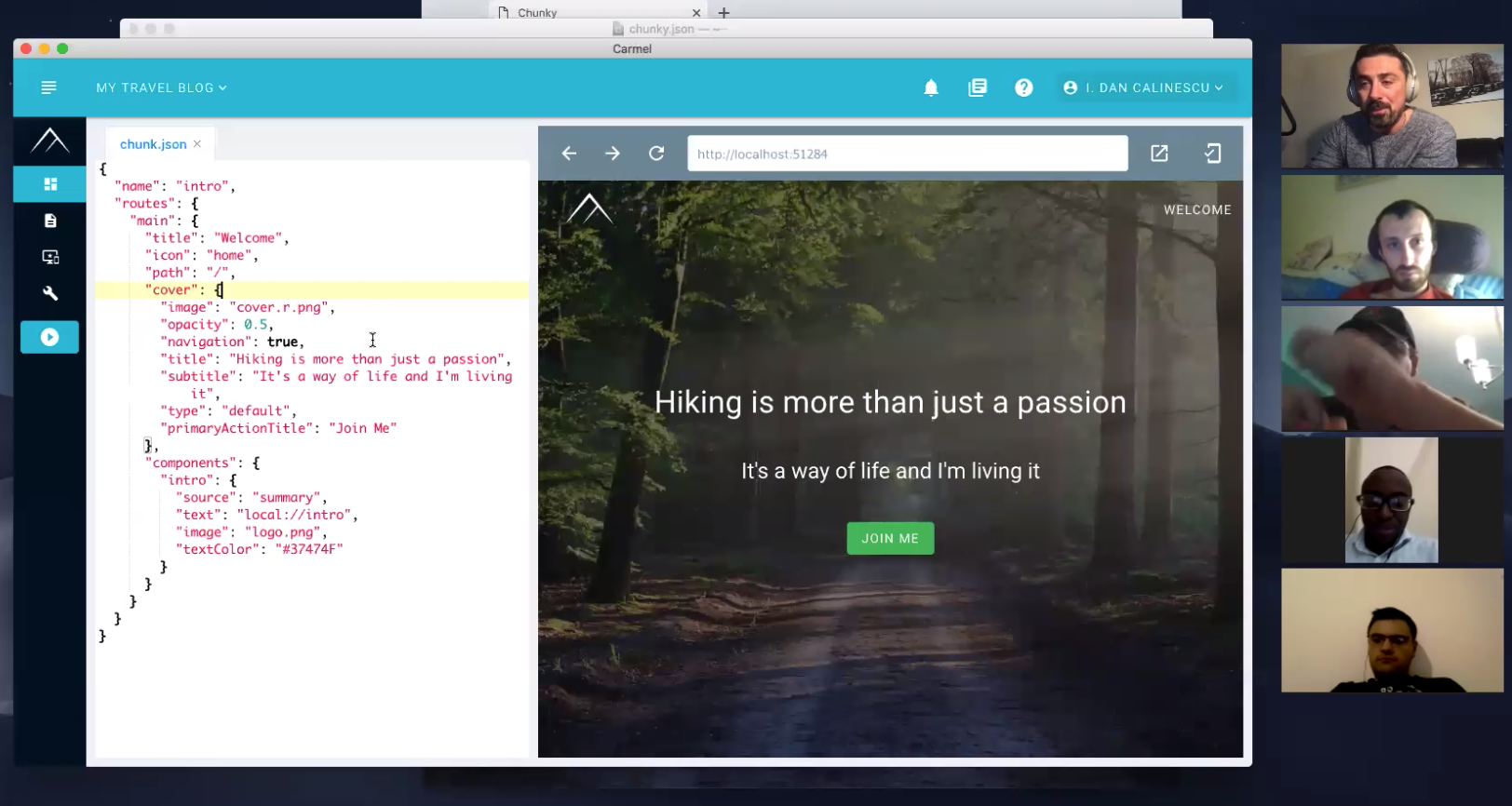Switch to the chunk.json editor tab
Viewport: 1512px width, 806px height.
tap(153, 144)
